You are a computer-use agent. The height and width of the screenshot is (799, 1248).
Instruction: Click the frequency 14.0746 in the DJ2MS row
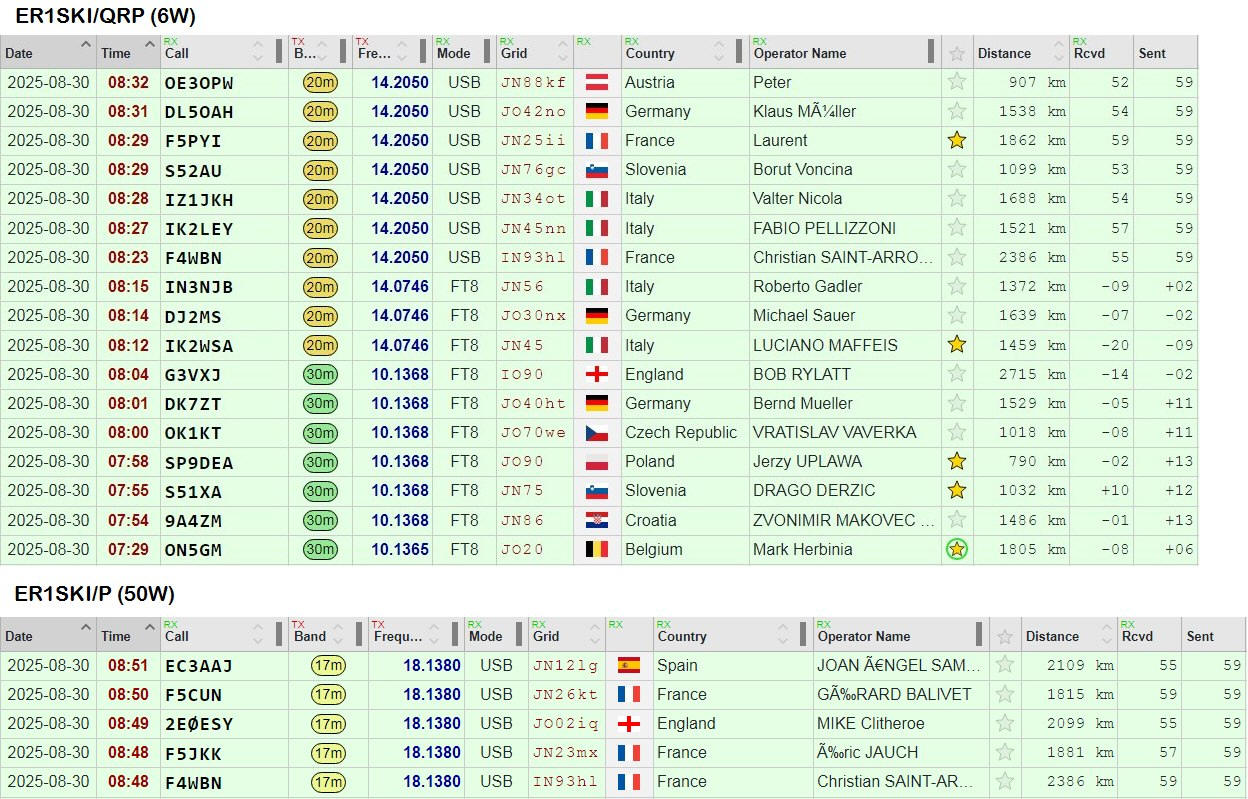coord(400,316)
